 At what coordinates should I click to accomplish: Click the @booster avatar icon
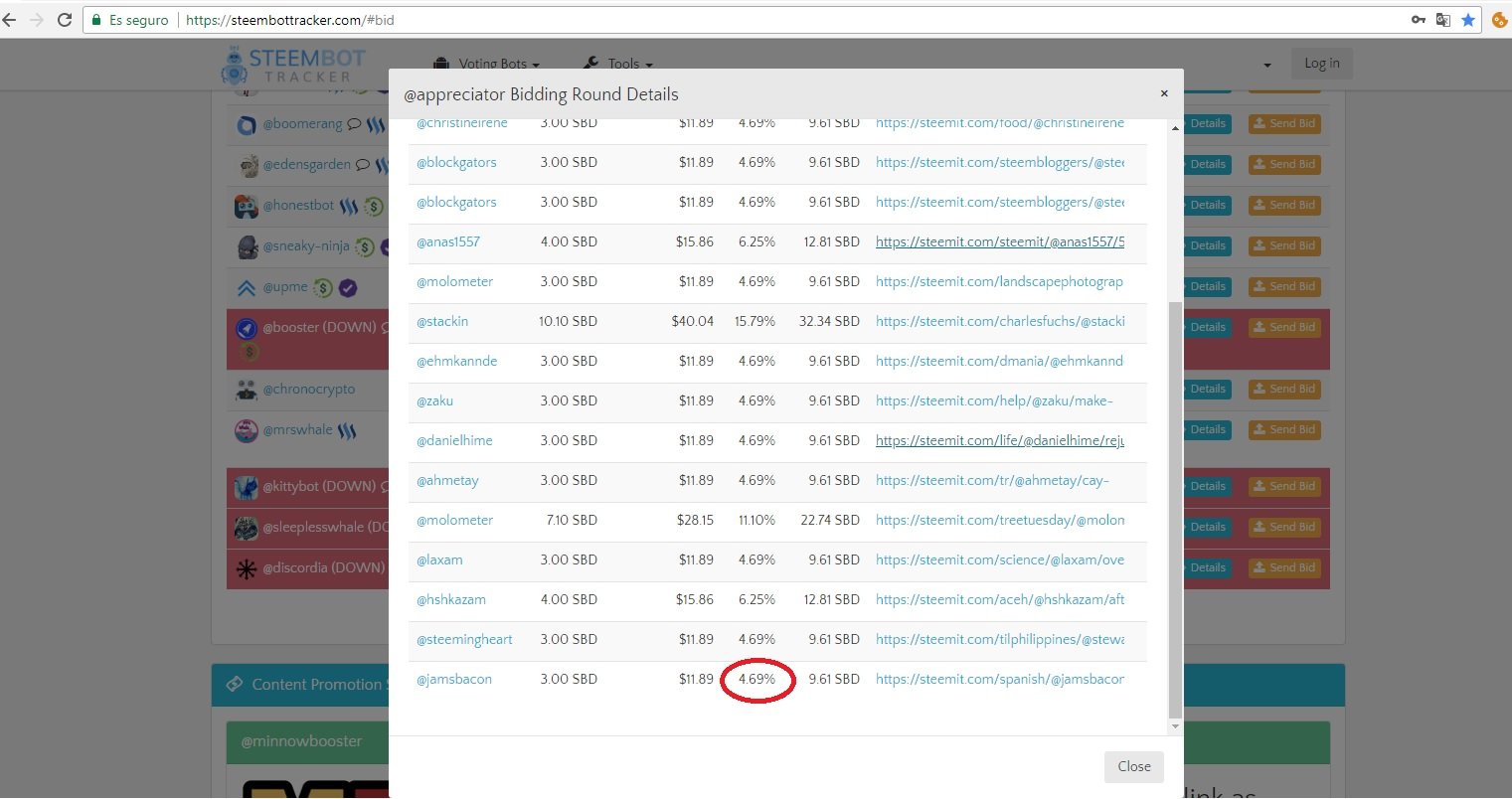tap(247, 328)
